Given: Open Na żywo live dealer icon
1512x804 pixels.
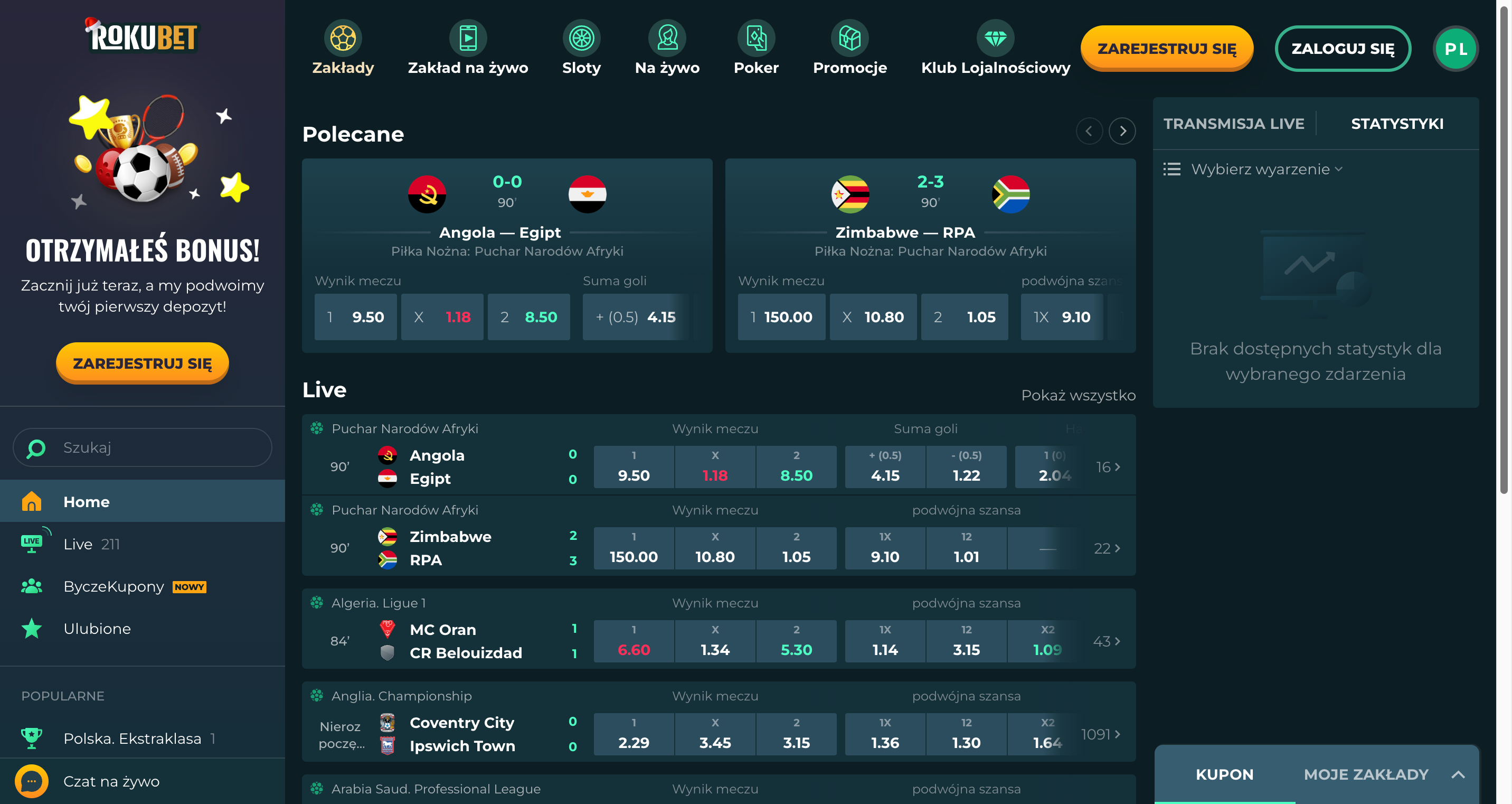Looking at the screenshot, I should [x=667, y=39].
